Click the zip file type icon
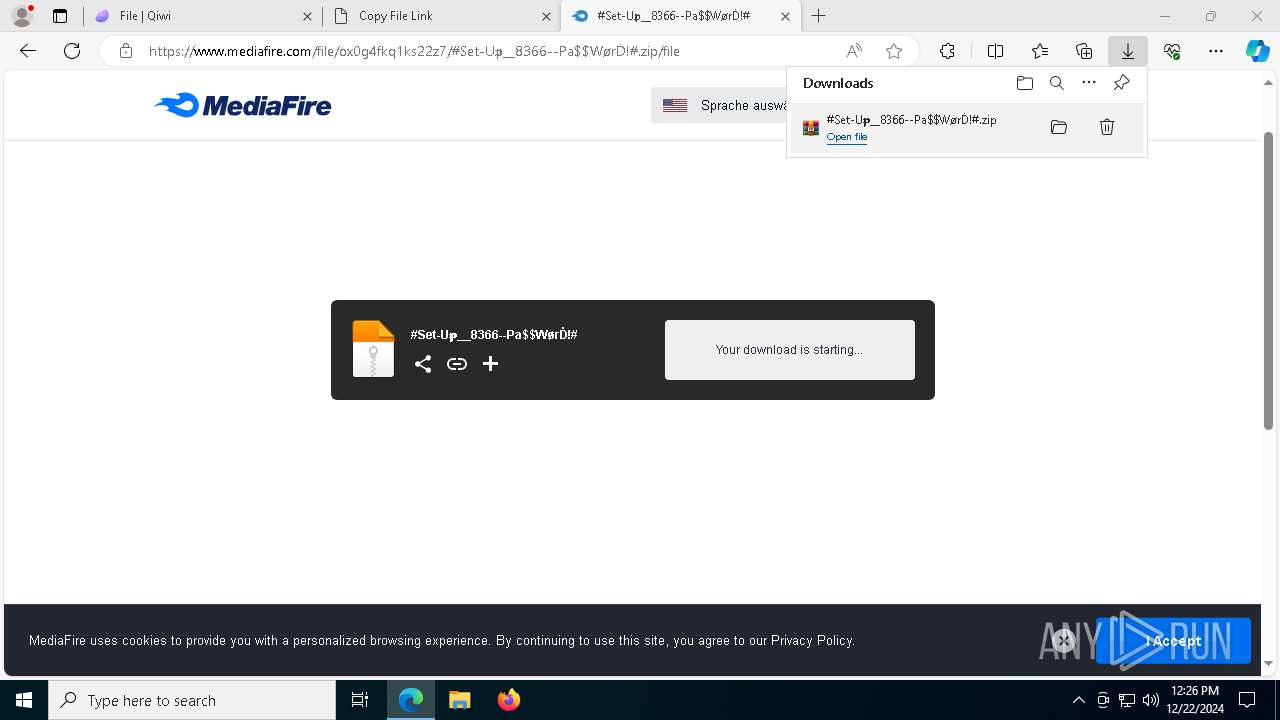The height and width of the screenshot is (720, 1280). click(373, 349)
